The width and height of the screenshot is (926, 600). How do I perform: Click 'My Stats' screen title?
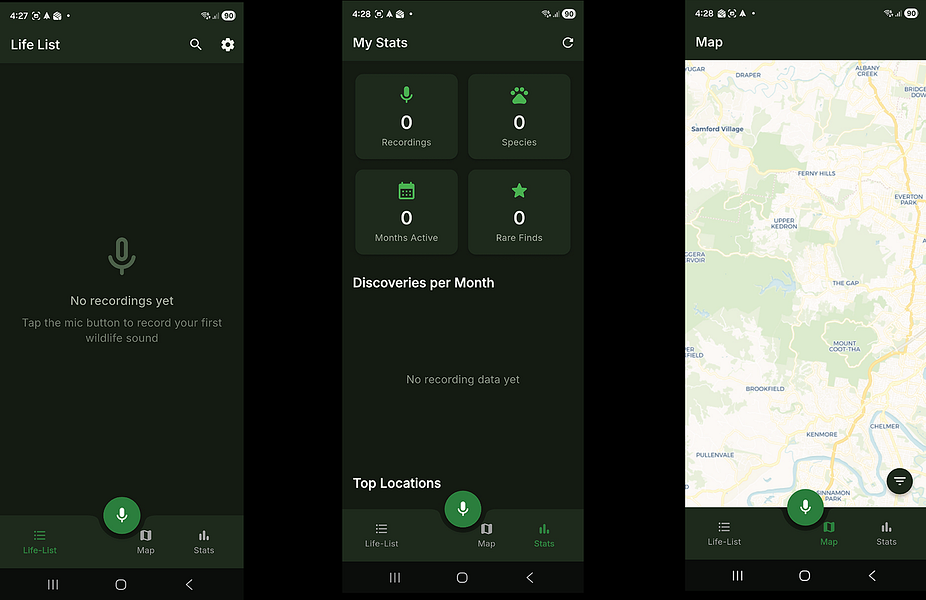tap(380, 43)
